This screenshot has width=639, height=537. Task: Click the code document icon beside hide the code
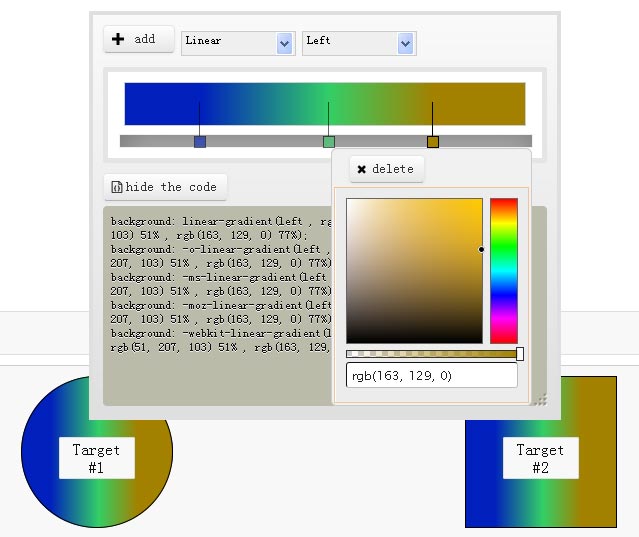pos(116,187)
